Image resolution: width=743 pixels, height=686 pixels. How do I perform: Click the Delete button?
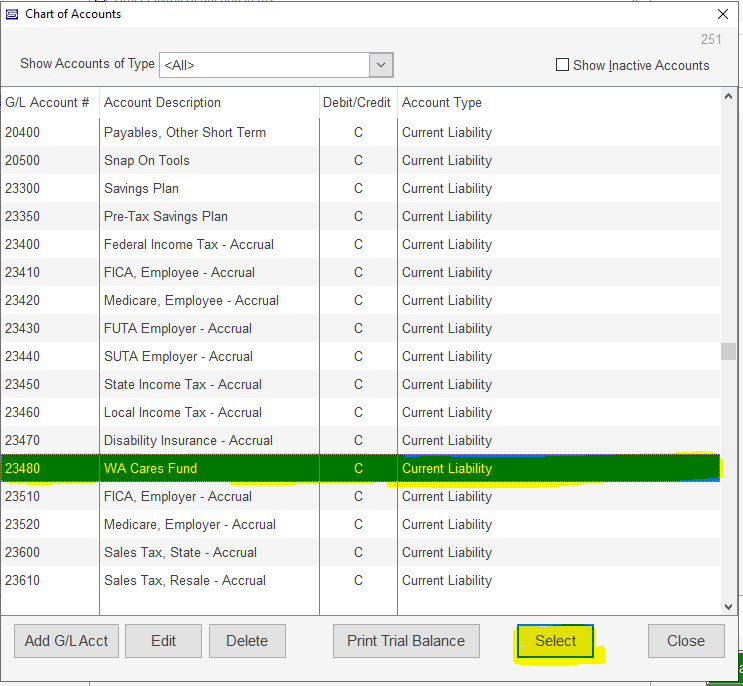click(246, 641)
